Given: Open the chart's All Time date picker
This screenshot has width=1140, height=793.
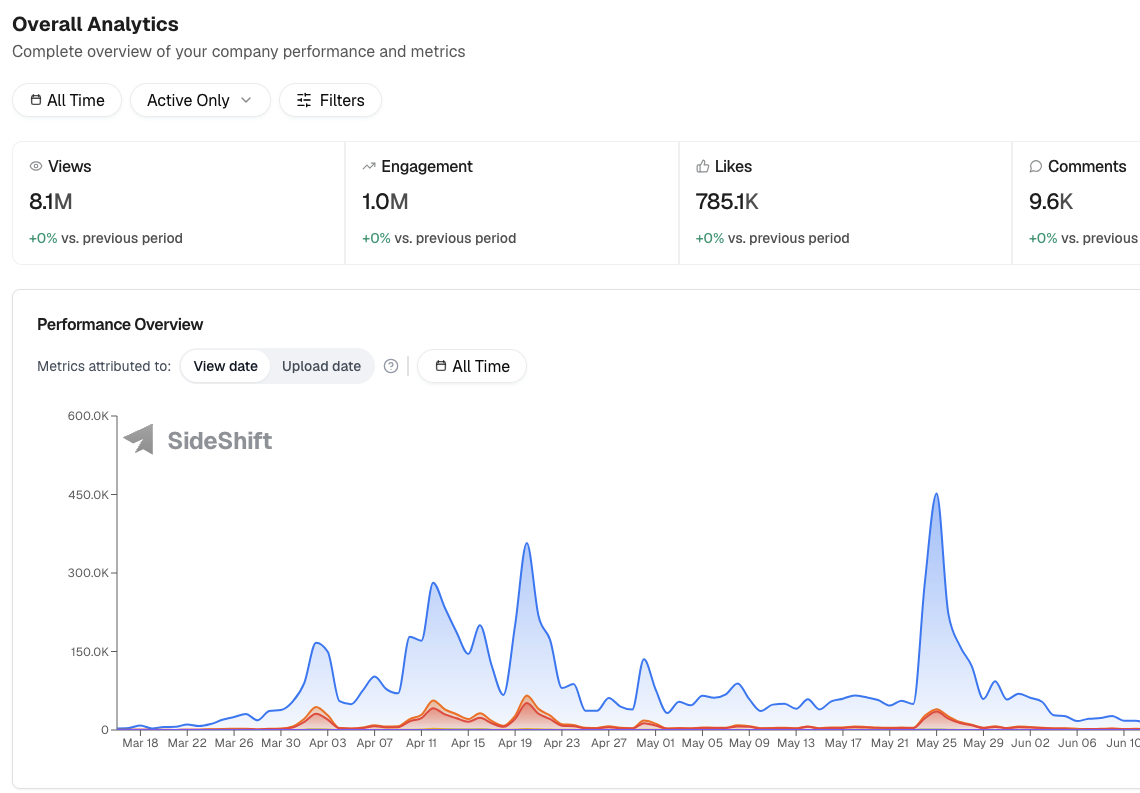Looking at the screenshot, I should coord(472,366).
